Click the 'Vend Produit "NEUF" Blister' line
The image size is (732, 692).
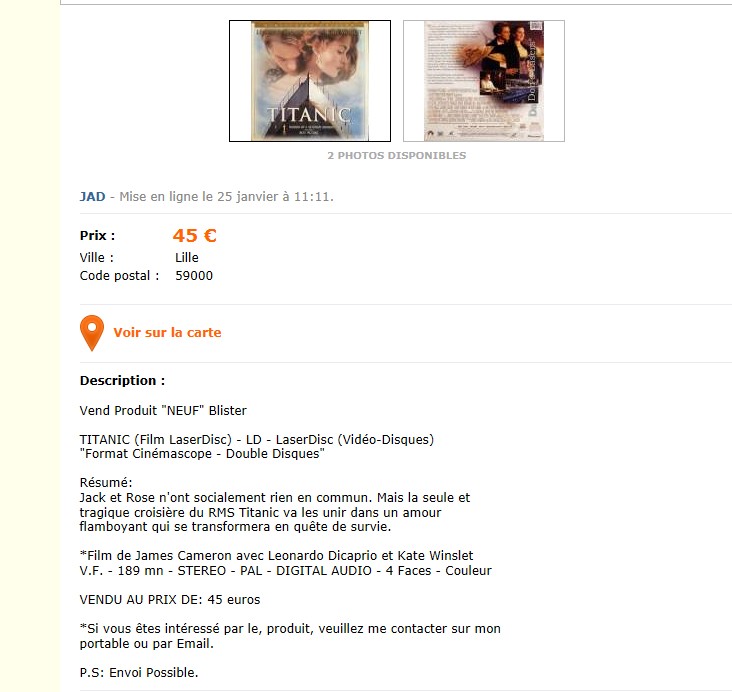(163, 411)
